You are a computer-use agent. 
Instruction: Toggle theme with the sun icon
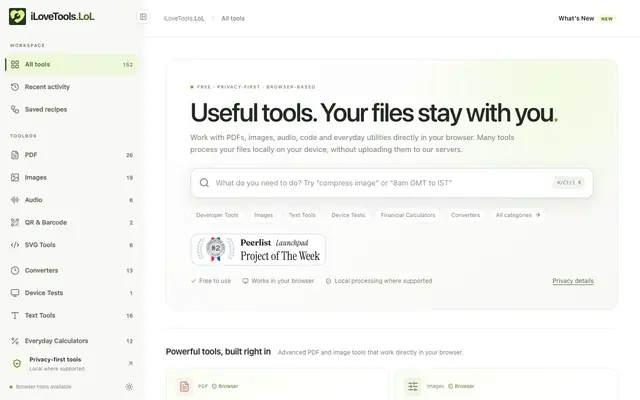pyautogui.click(x=129, y=387)
